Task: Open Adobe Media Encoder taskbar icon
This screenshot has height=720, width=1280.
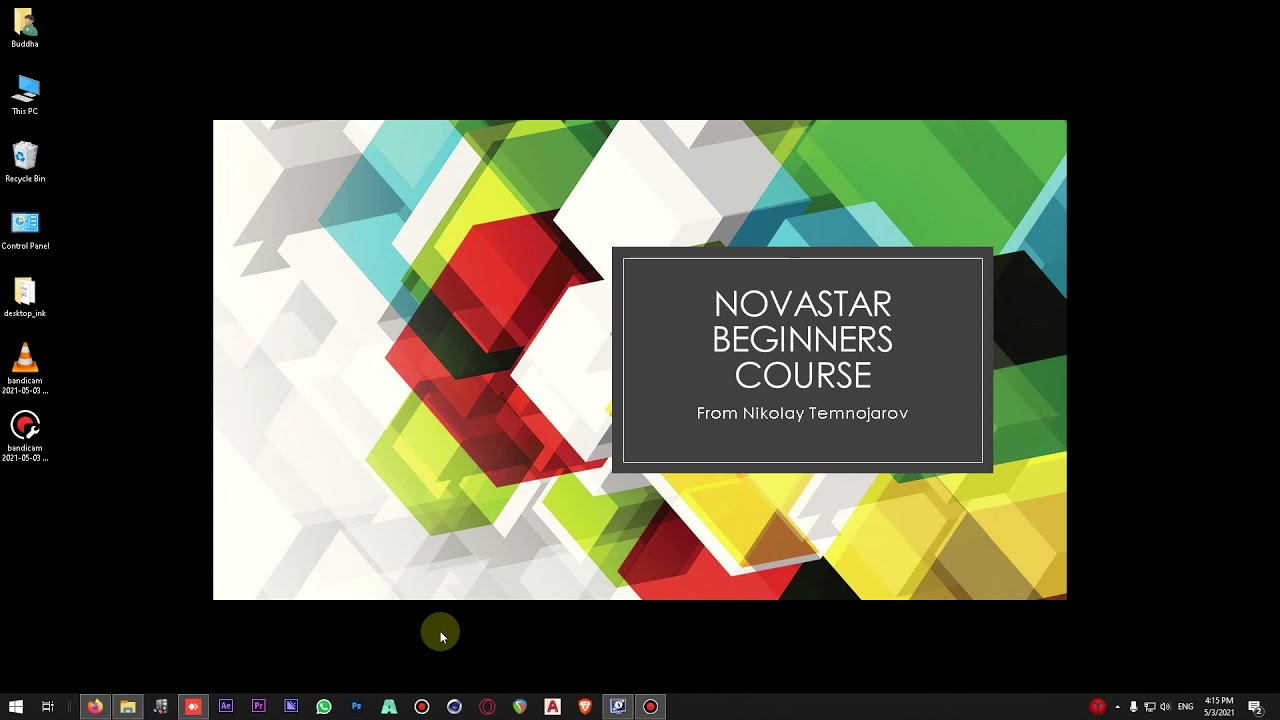Action: [x=291, y=706]
